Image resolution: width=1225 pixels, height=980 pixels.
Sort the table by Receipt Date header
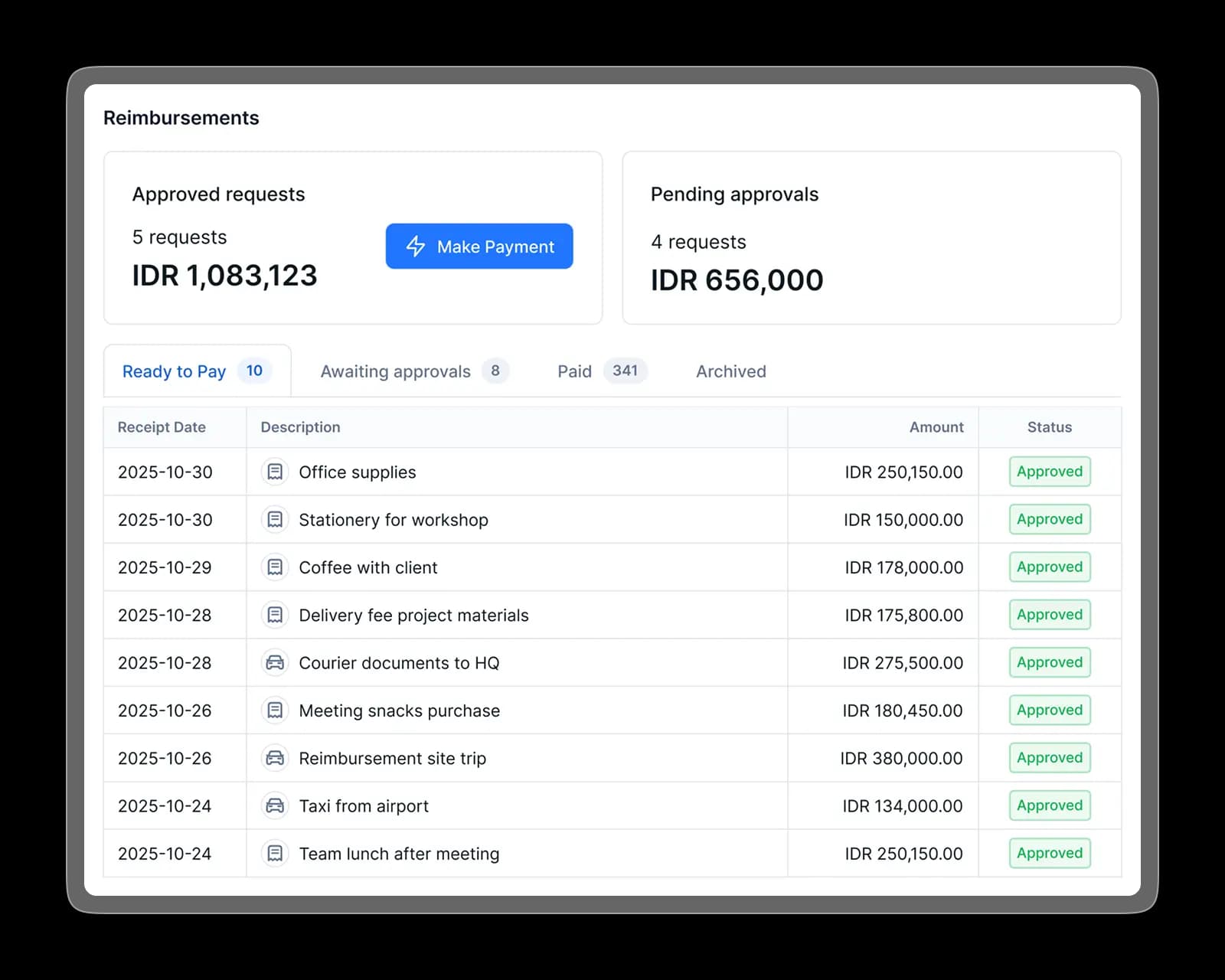point(162,427)
